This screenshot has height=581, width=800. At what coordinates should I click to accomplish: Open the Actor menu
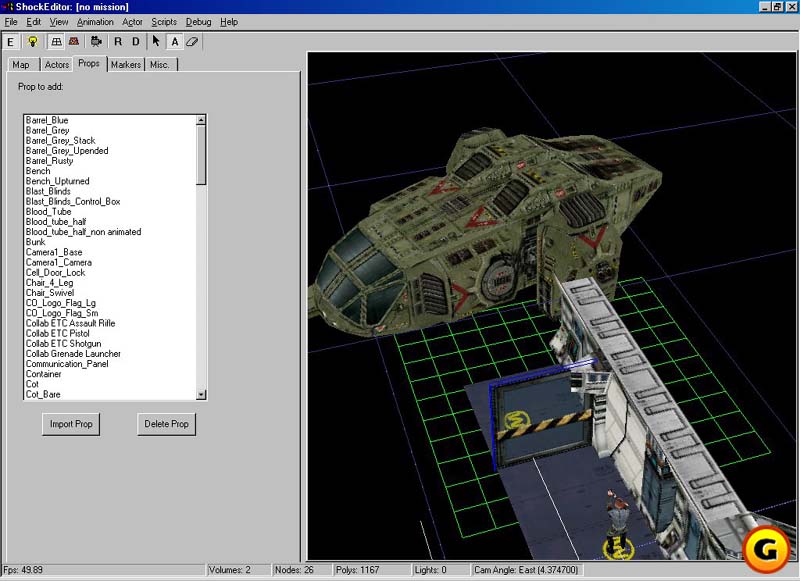132,22
